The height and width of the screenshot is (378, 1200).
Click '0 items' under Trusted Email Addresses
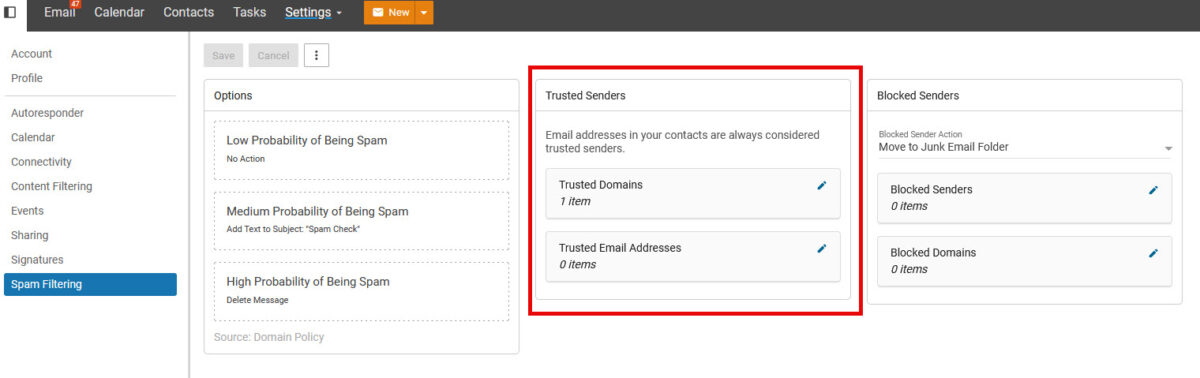(577, 265)
